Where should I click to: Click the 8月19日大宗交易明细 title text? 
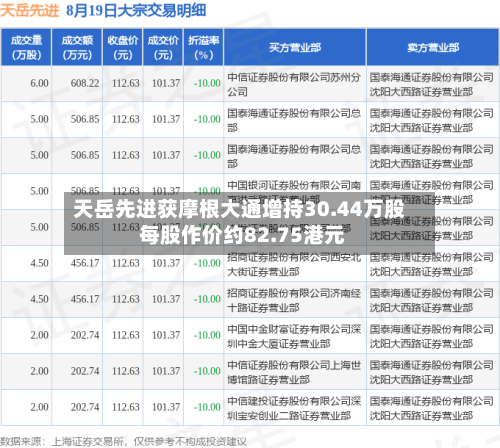pyautogui.click(x=136, y=11)
